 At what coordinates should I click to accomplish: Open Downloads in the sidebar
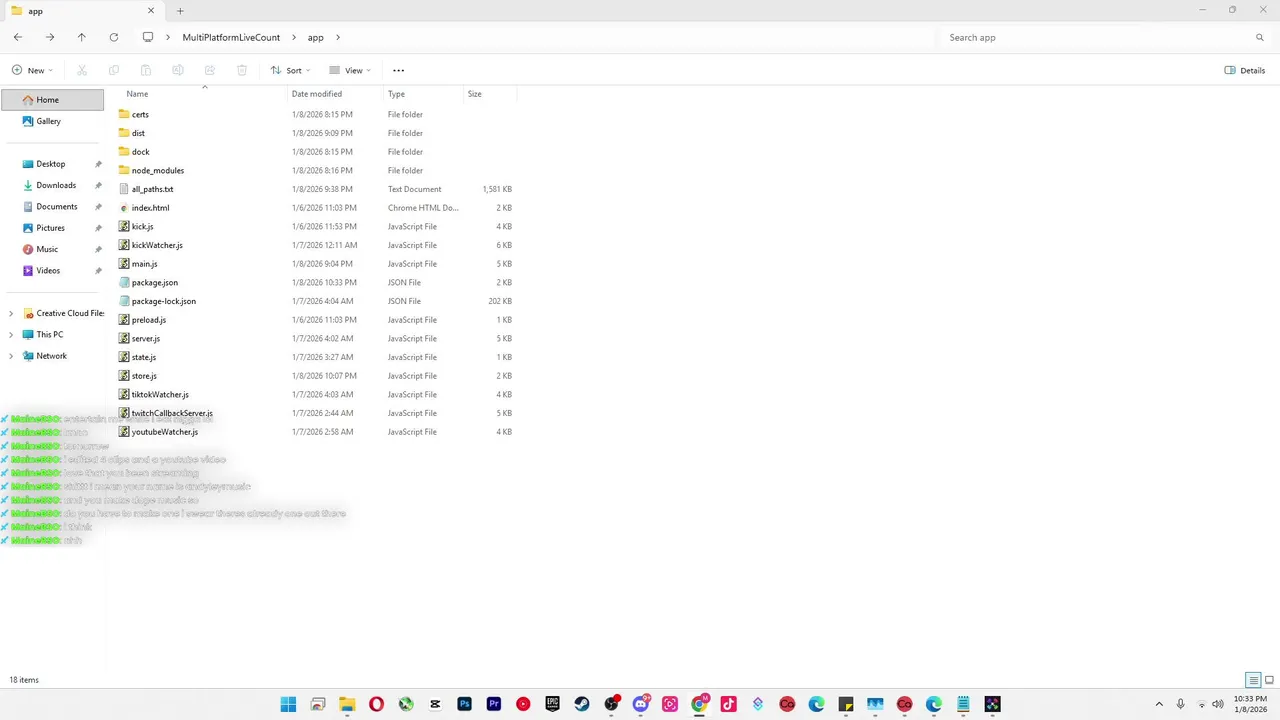coord(56,185)
